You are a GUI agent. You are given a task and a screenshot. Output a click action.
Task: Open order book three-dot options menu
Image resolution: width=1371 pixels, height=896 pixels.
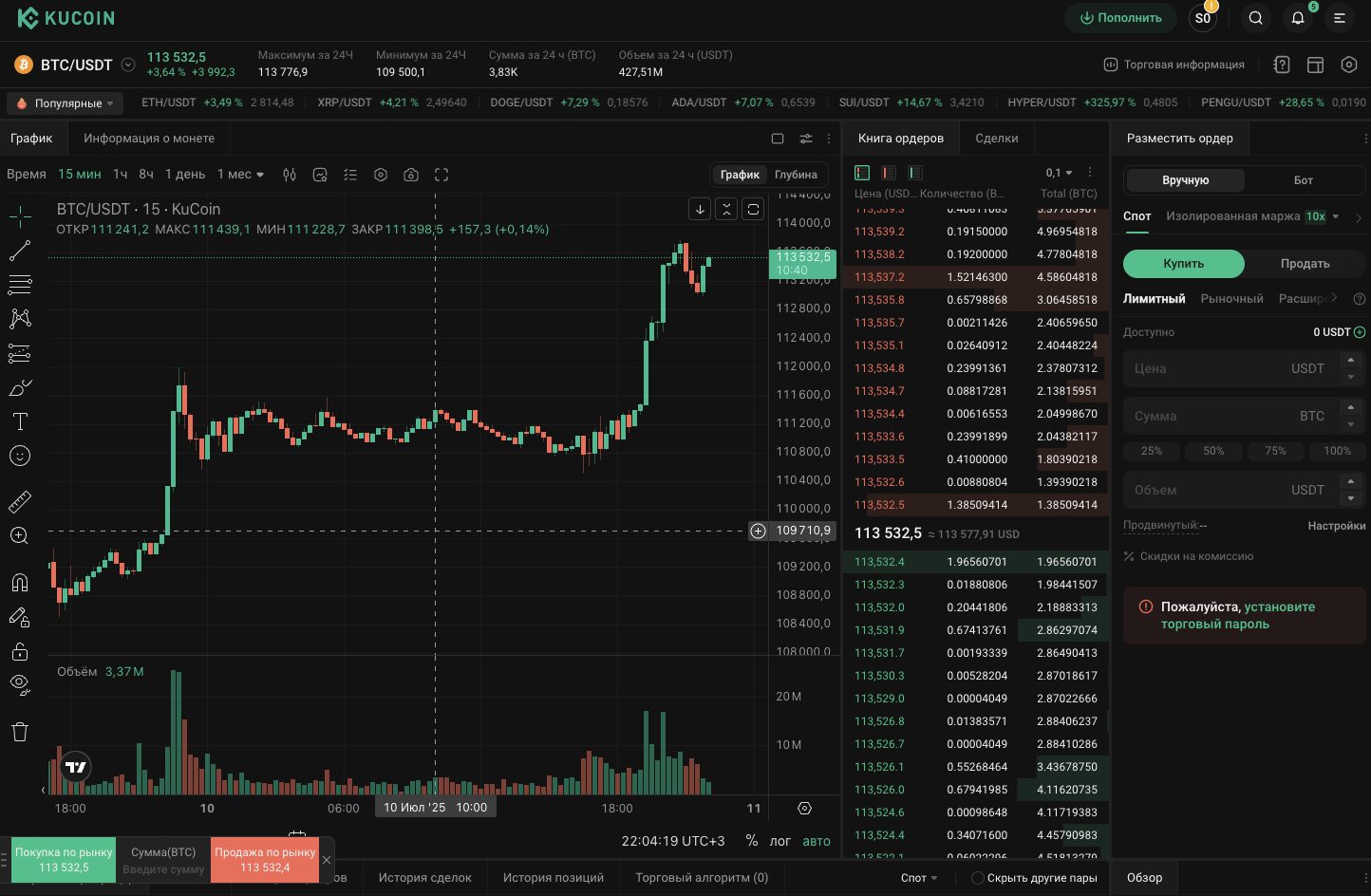click(1090, 173)
